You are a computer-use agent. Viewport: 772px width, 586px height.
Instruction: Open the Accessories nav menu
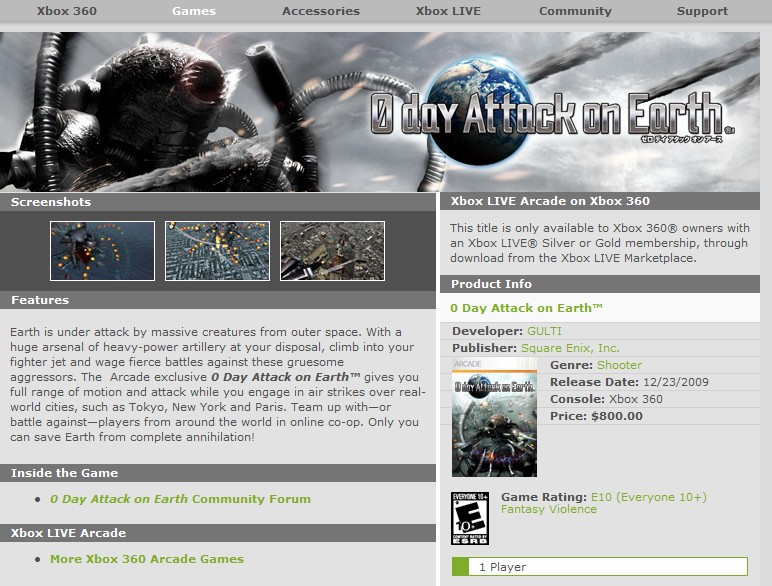click(321, 11)
